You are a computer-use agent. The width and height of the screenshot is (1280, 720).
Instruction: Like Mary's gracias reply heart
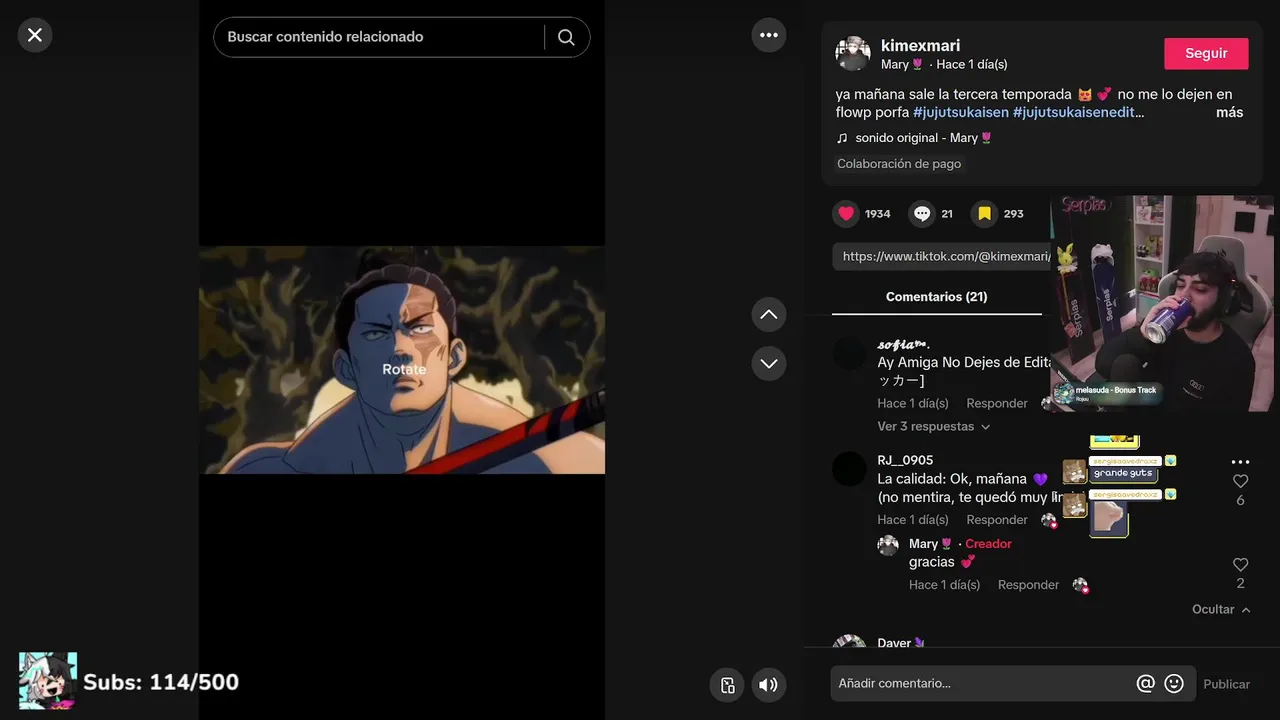click(1240, 565)
